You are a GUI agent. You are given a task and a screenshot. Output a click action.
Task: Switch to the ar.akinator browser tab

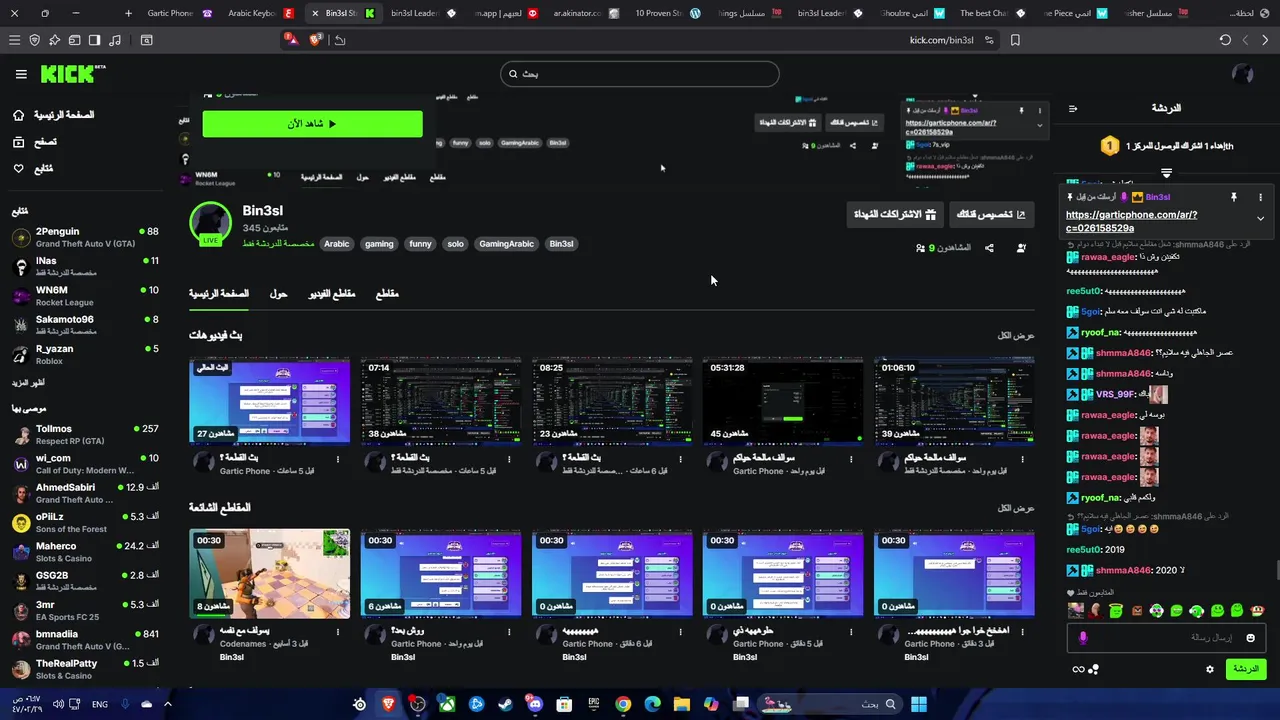[586, 13]
